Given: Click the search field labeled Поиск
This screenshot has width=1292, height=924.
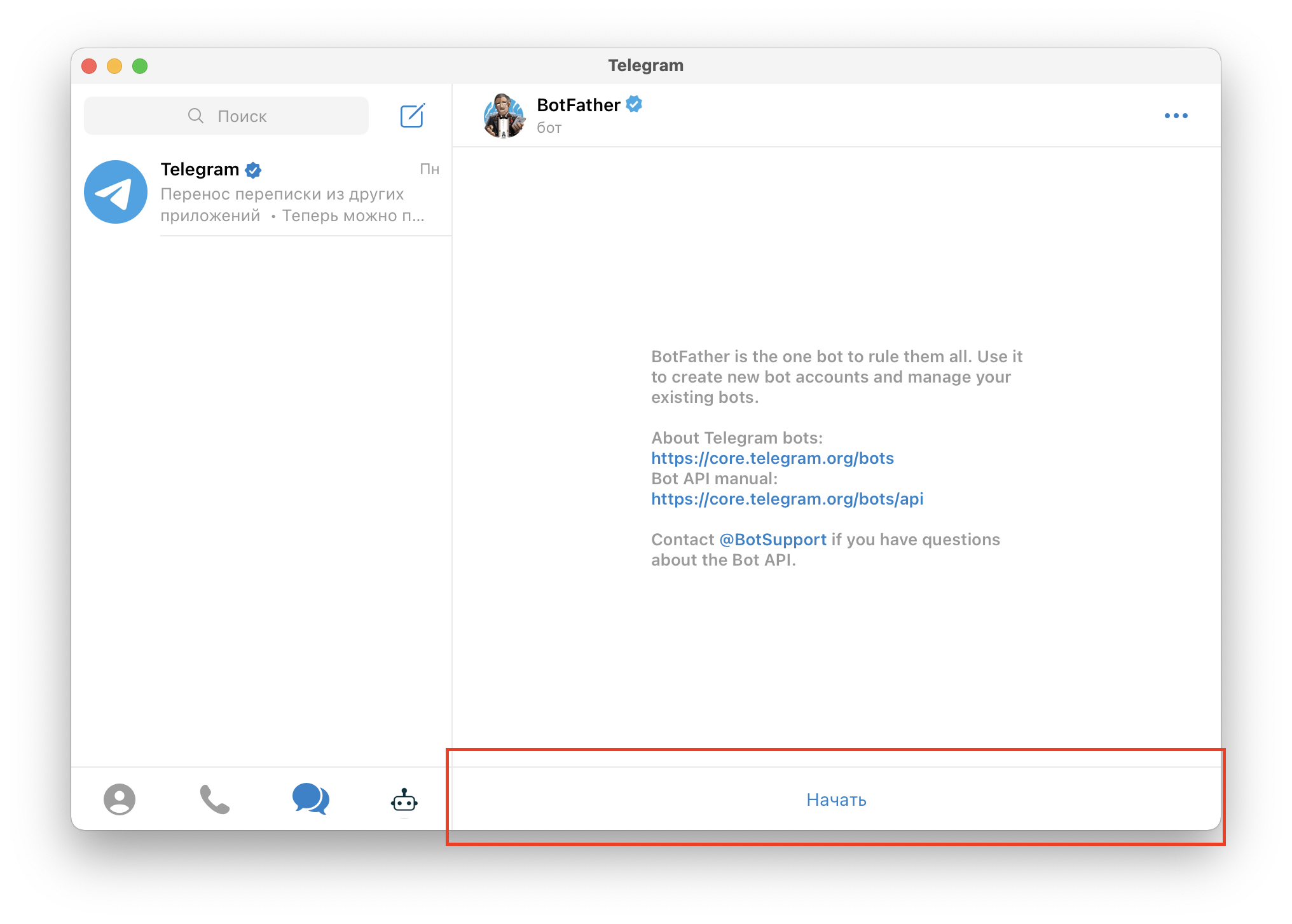Looking at the screenshot, I should 226,116.
